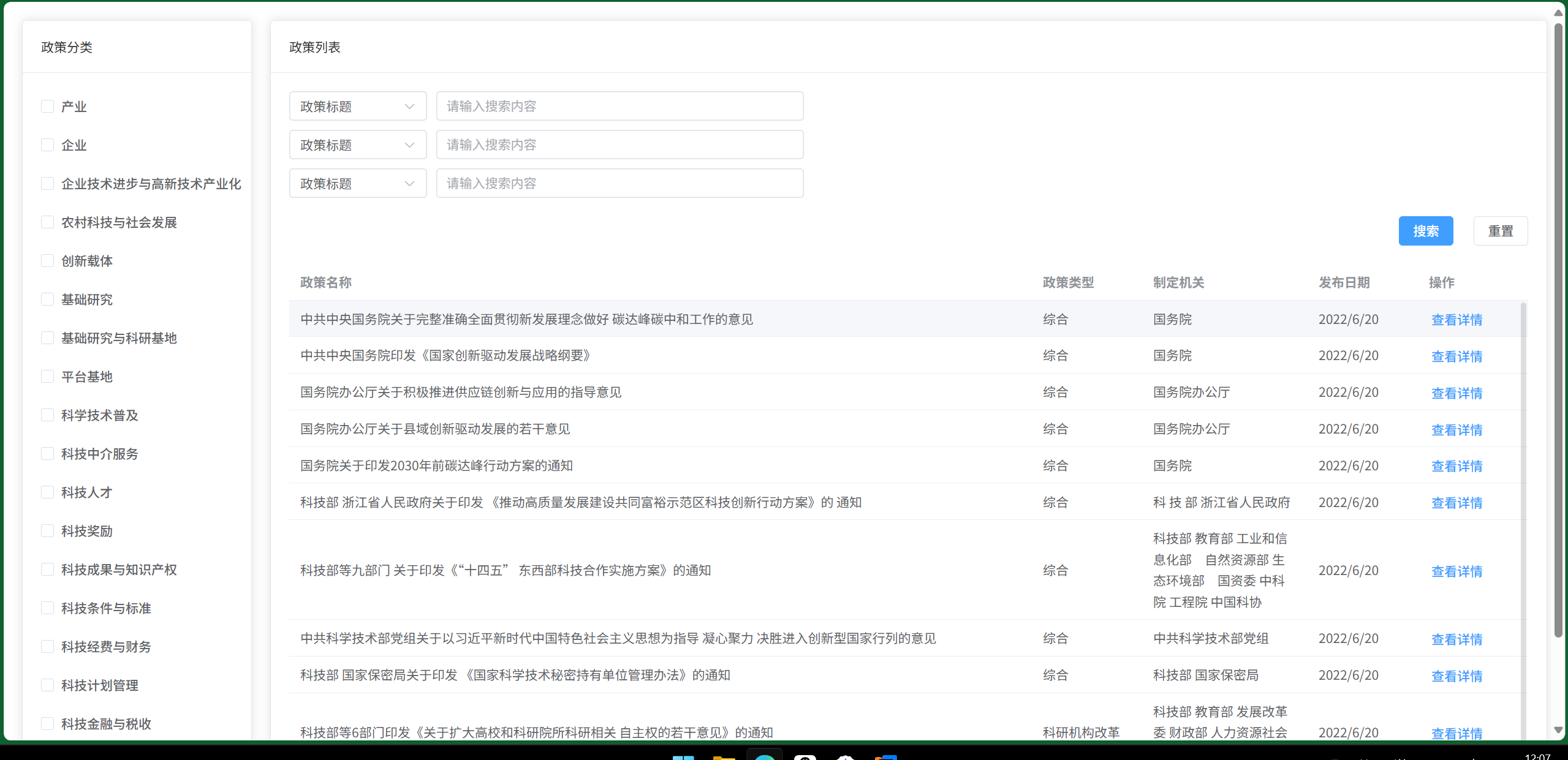Screen dimensions: 1568x760
Task: View details of the 2030年前碳达峰行动方案 notice
Action: click(x=1456, y=466)
